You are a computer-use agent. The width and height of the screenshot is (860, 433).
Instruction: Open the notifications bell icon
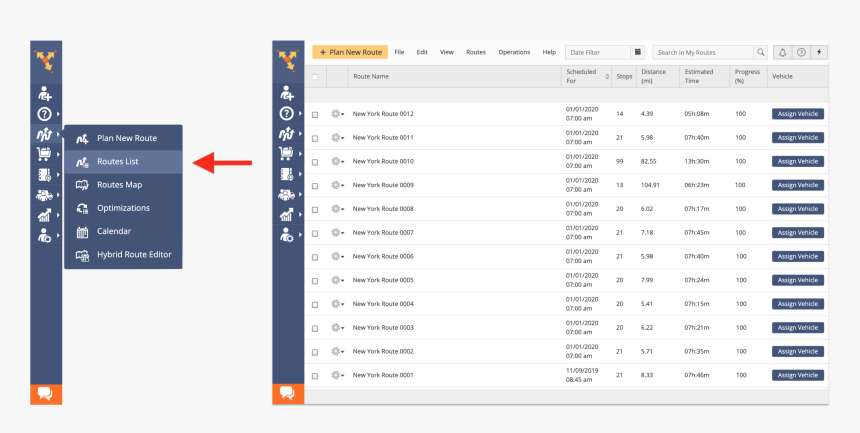pyautogui.click(x=783, y=52)
